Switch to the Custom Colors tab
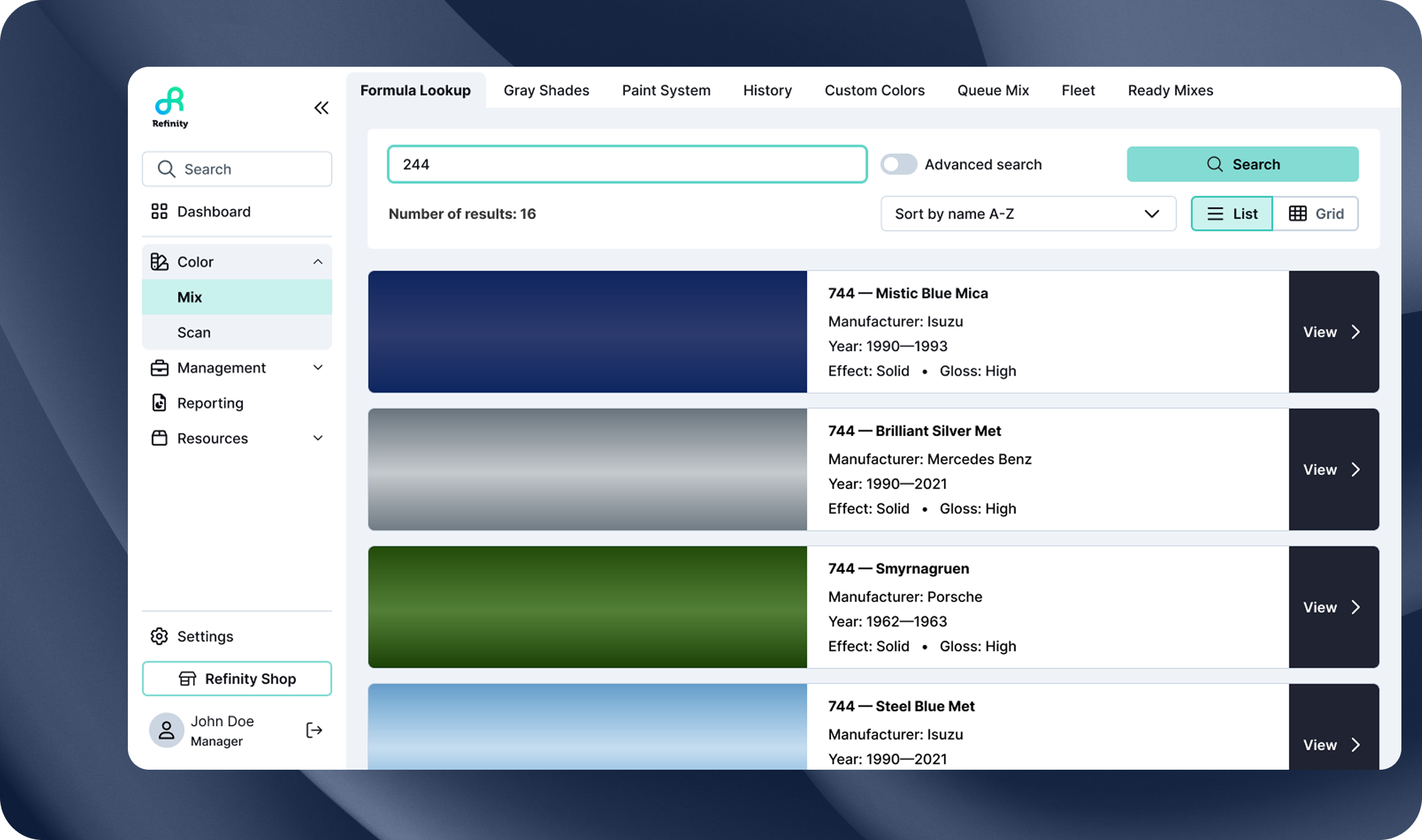This screenshot has width=1422, height=840. 874,90
